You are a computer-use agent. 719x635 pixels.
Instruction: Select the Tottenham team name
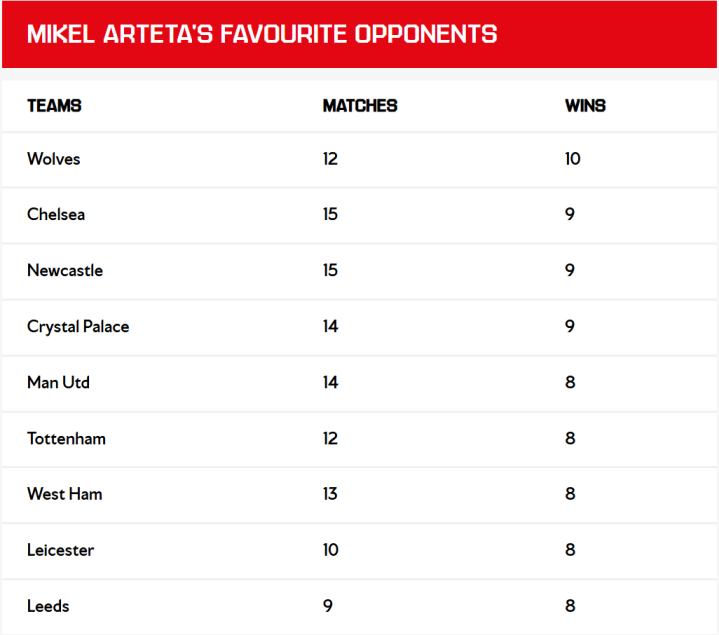[x=66, y=439]
